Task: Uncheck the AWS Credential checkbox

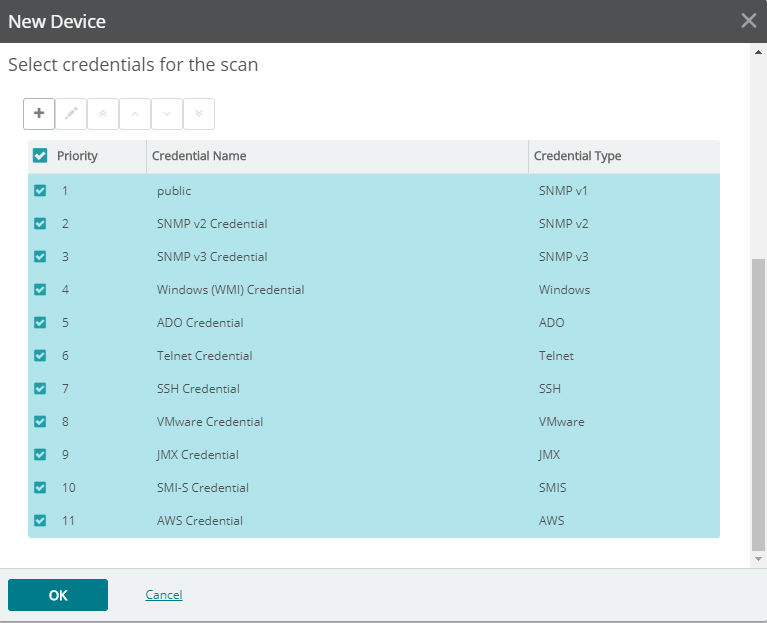Action: 40,521
